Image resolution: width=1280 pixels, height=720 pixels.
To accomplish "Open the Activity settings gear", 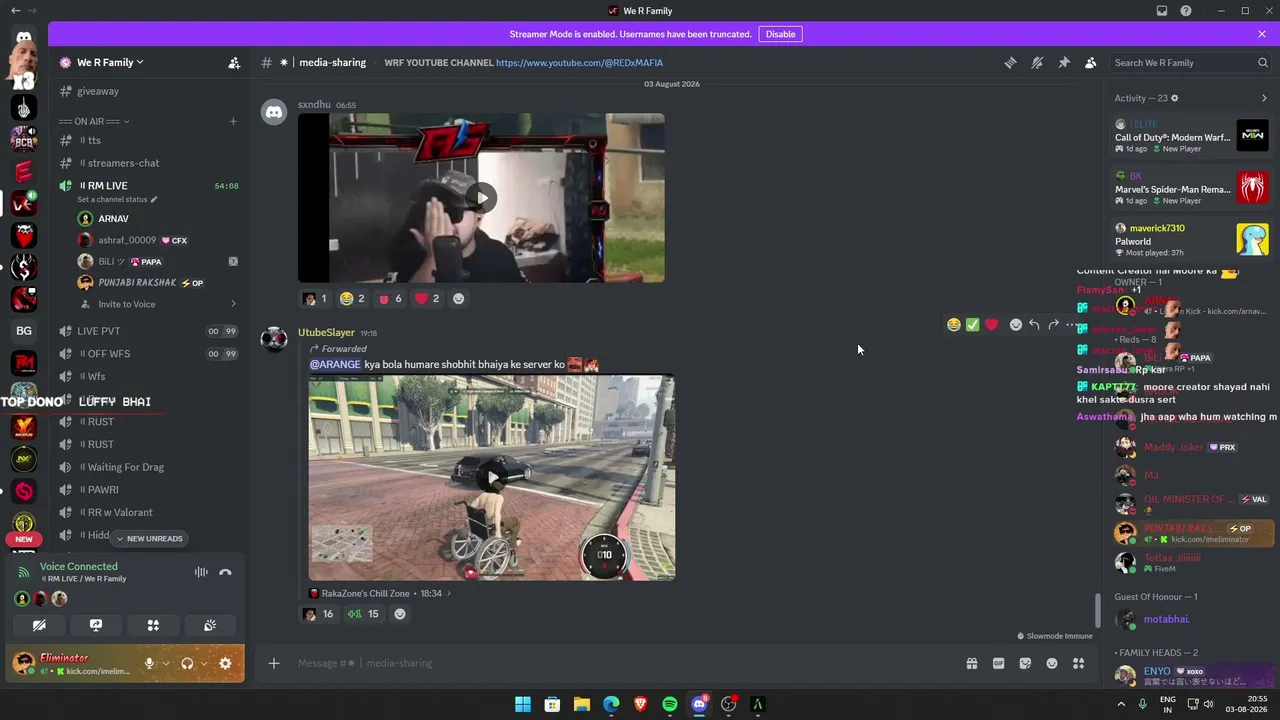I will [x=1174, y=98].
